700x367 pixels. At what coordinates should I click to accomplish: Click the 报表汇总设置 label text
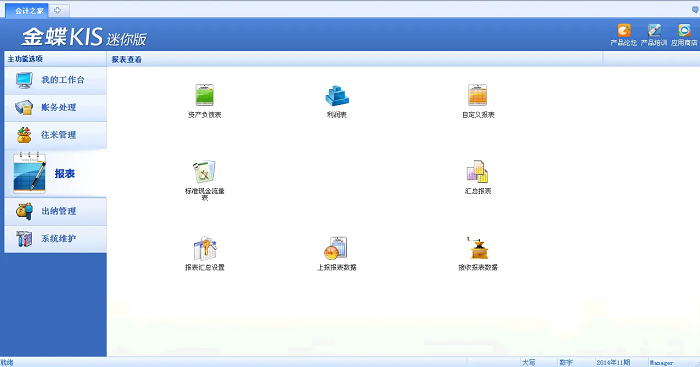pyautogui.click(x=204, y=267)
